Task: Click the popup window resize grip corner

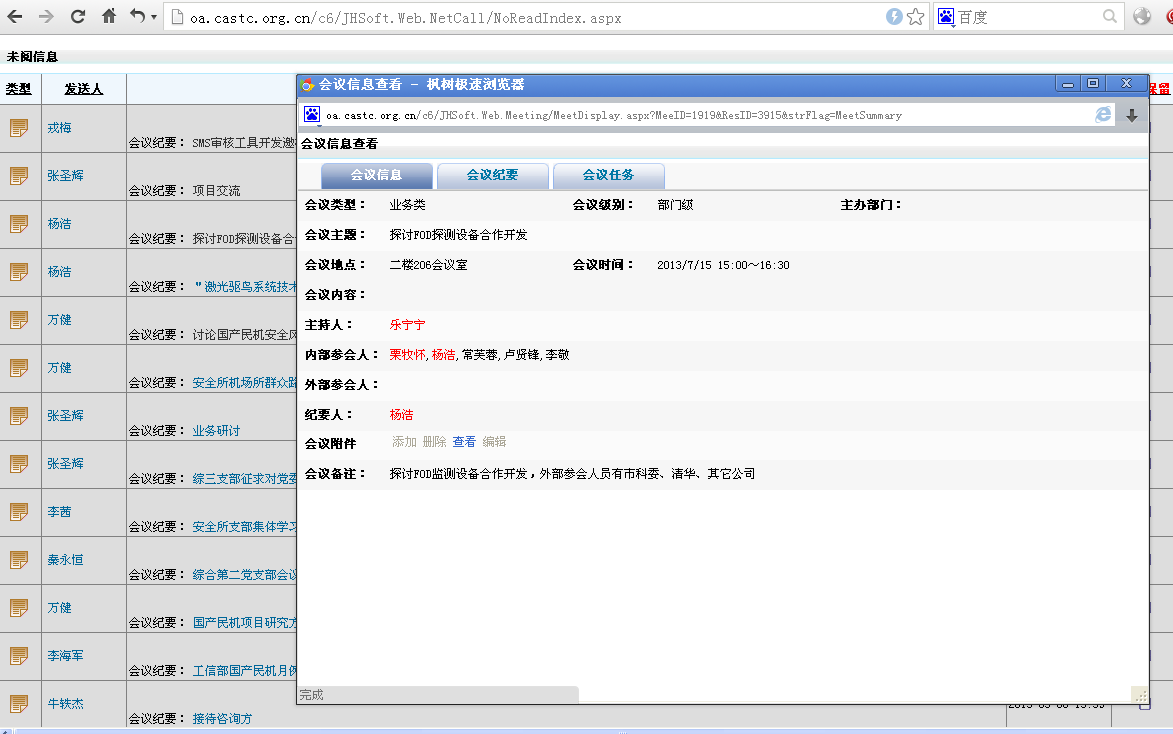Action: point(1139,695)
